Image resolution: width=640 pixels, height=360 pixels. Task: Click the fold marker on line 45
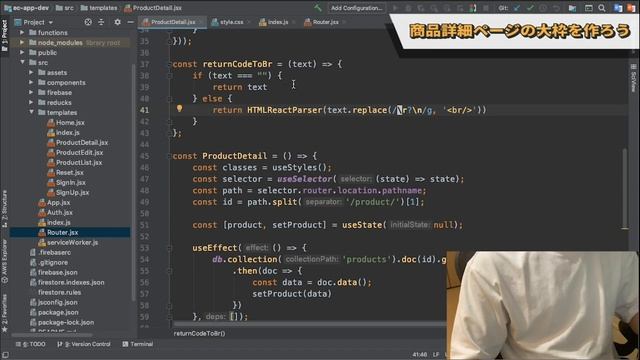pos(169,156)
